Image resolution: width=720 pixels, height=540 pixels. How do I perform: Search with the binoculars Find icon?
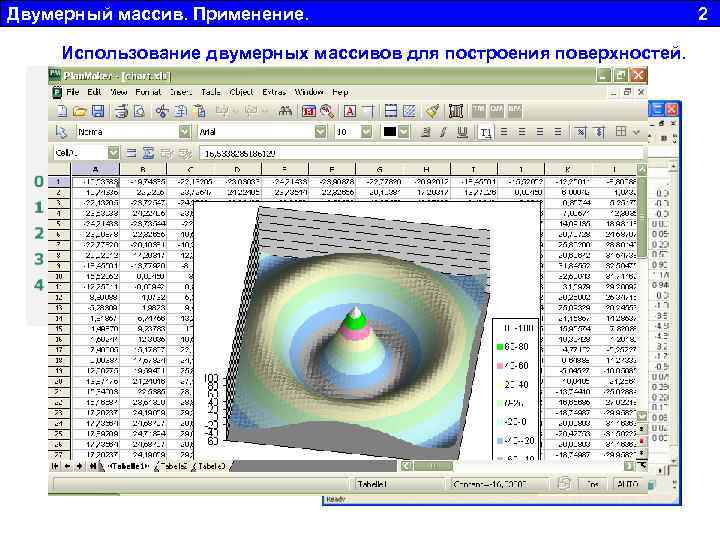285,111
